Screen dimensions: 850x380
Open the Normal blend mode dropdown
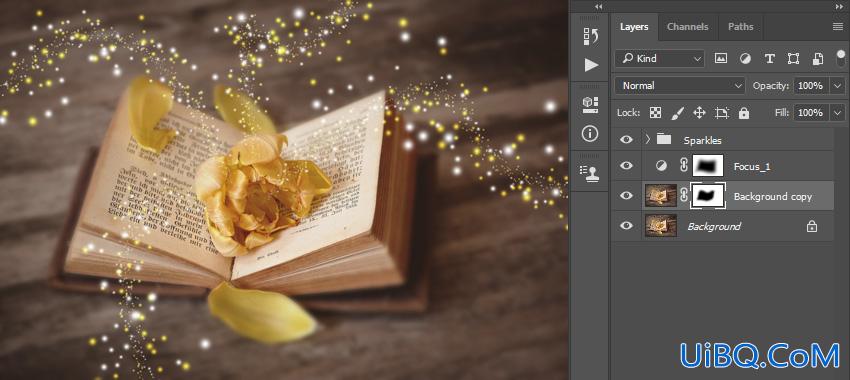(680, 86)
